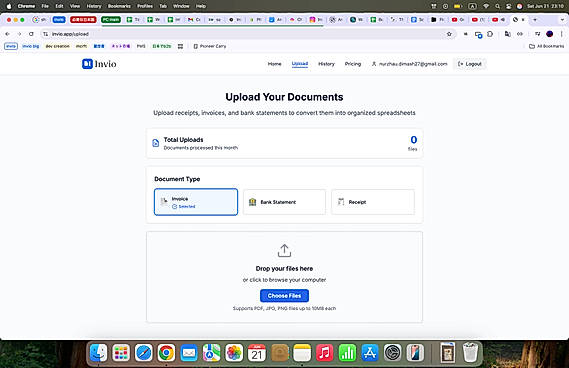Screen dimensions: 569x368
Task: Expand the All Bookmarks folder
Action: (547, 46)
